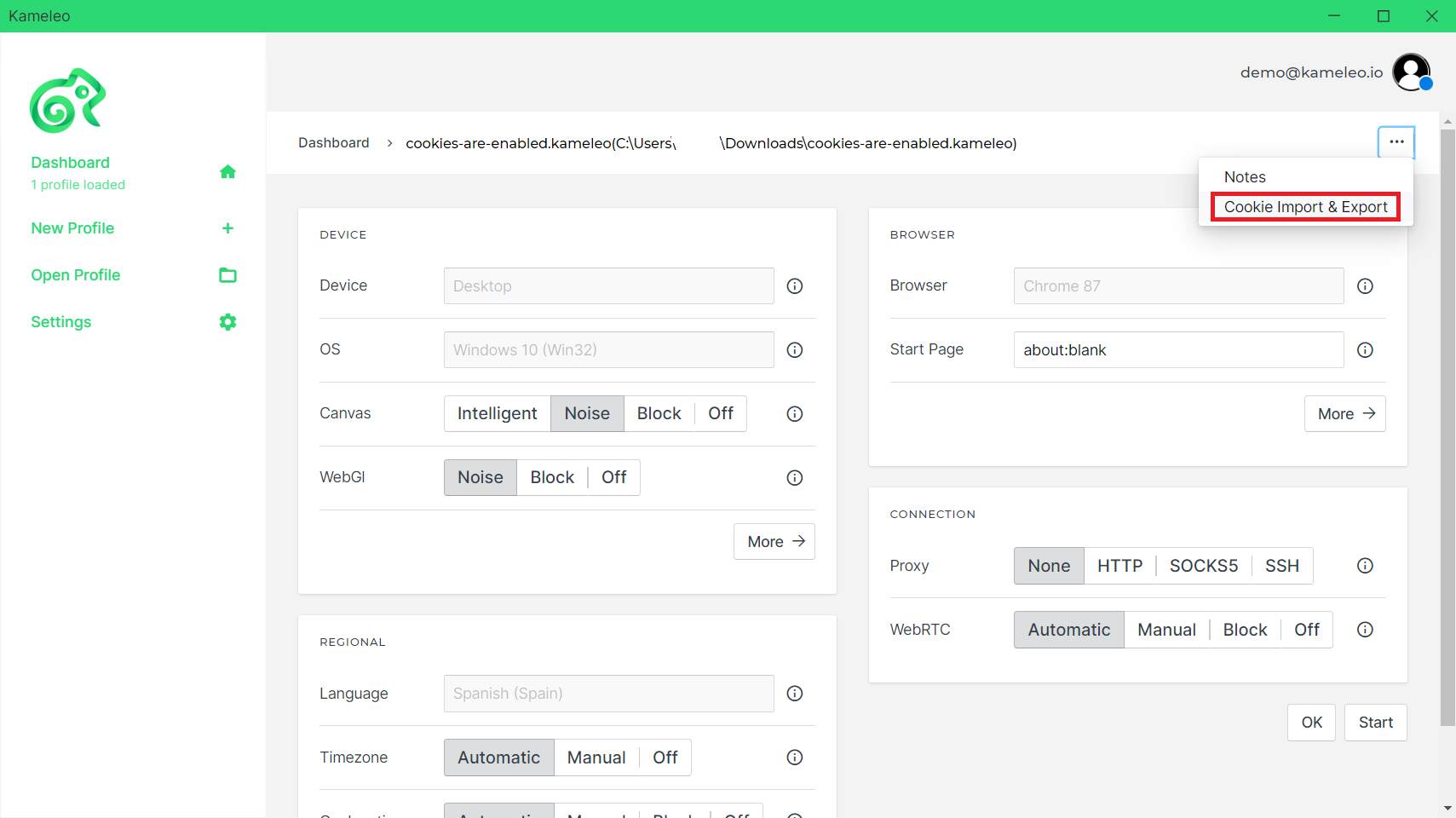
Task: Open the Language Spanish (Spain) dropdown
Action: pyautogui.click(x=609, y=694)
